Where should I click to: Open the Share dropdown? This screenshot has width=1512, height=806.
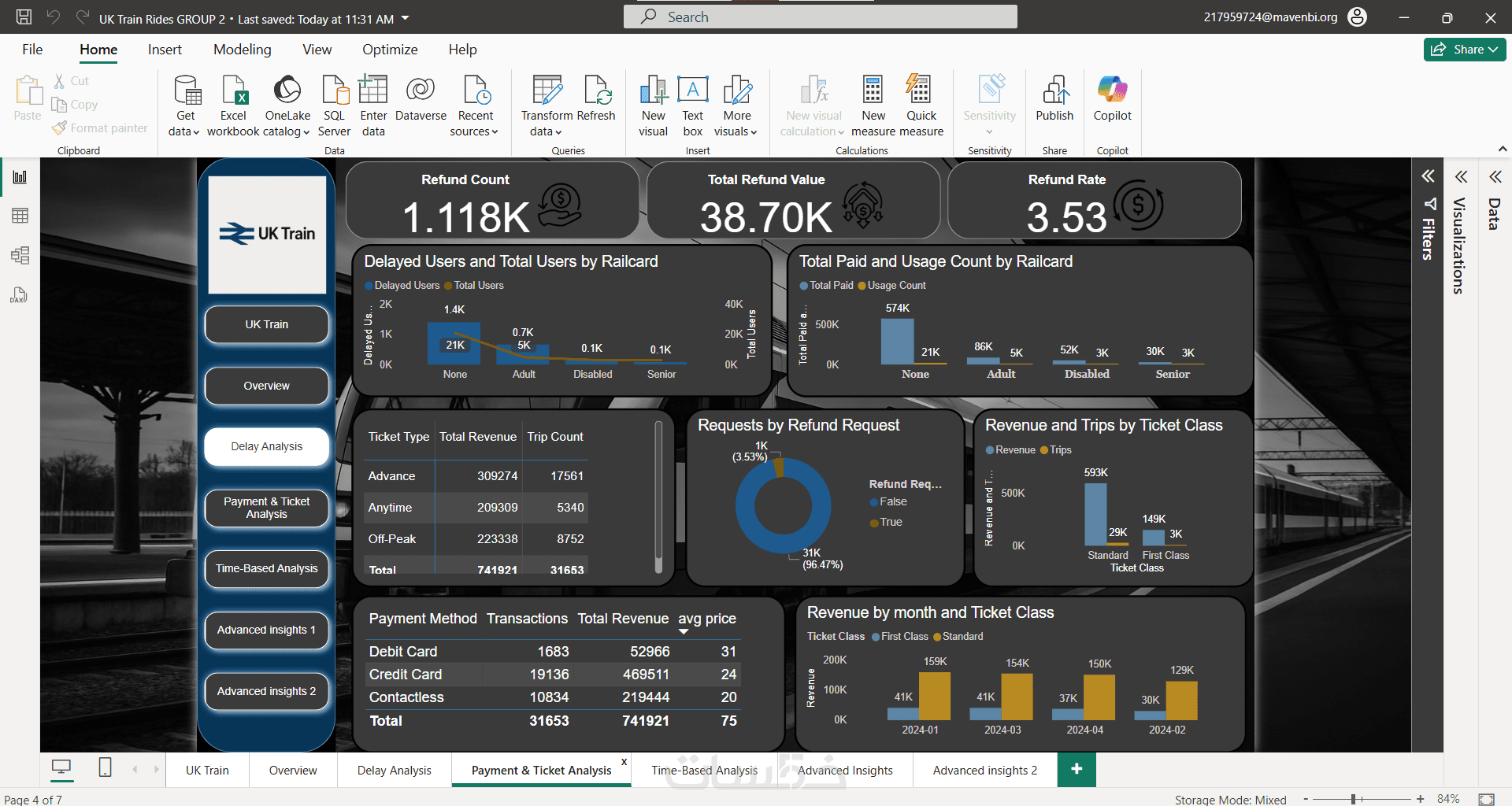click(1465, 49)
